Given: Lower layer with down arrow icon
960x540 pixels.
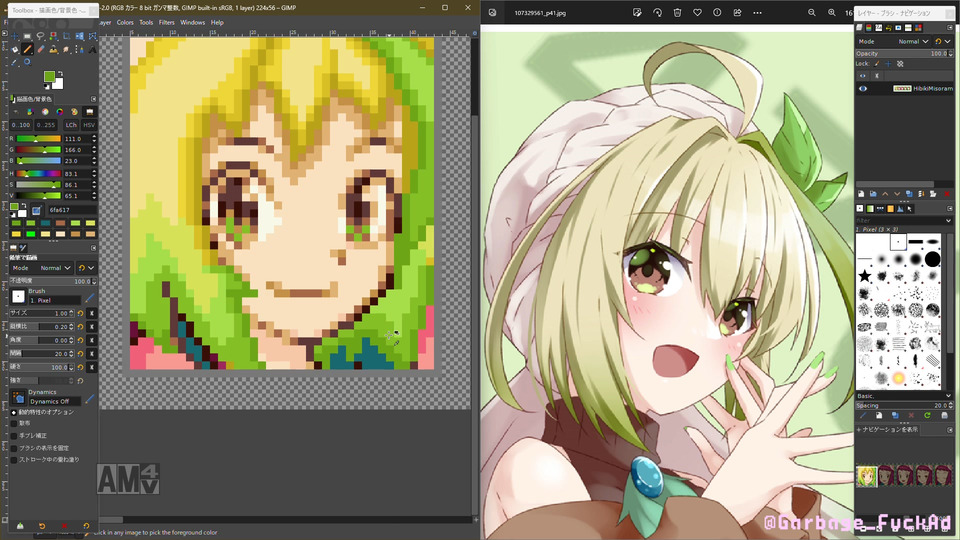Looking at the screenshot, I should [897, 194].
